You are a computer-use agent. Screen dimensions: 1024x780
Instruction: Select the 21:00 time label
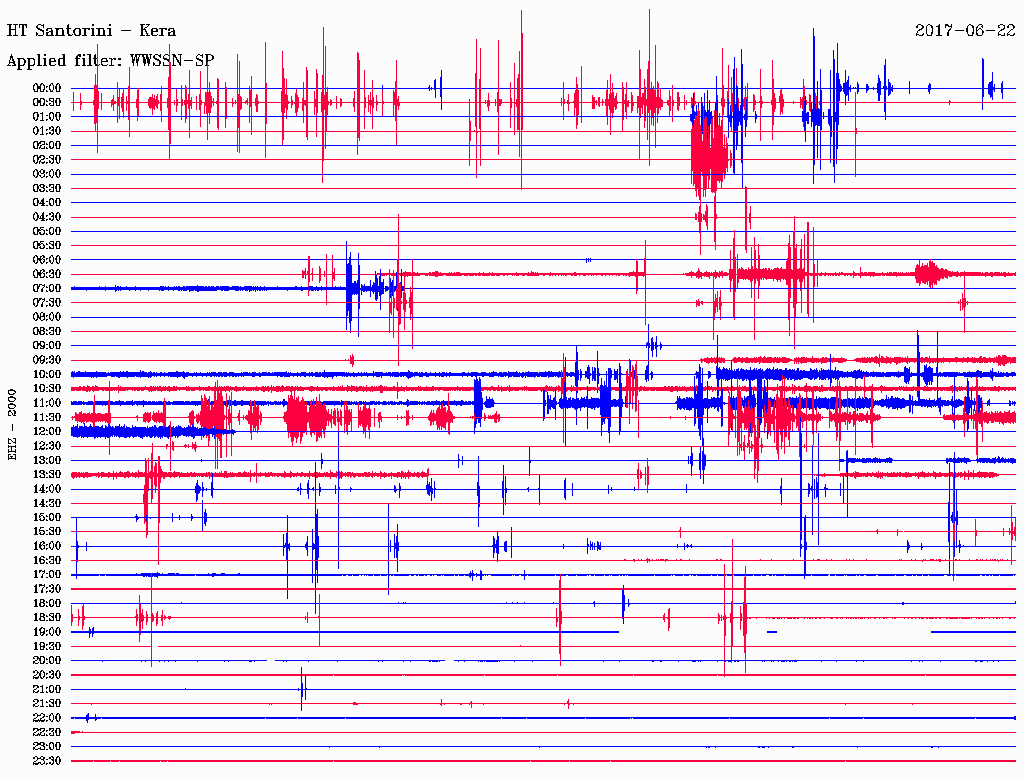[x=47, y=690]
